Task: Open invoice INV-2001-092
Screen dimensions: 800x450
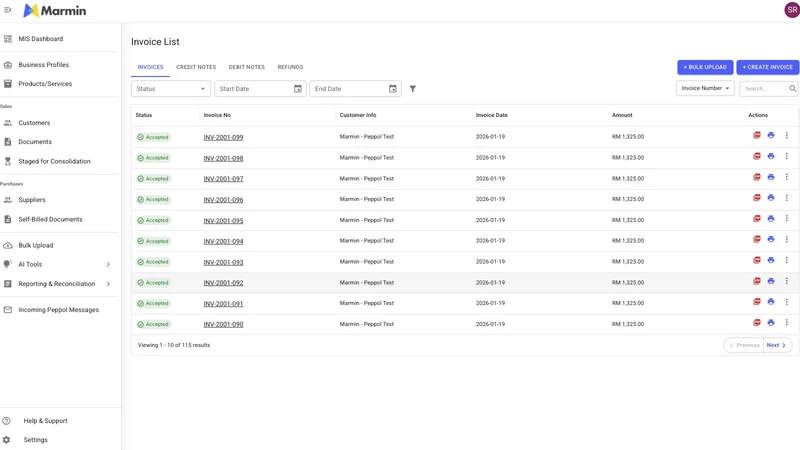Action: click(x=223, y=283)
